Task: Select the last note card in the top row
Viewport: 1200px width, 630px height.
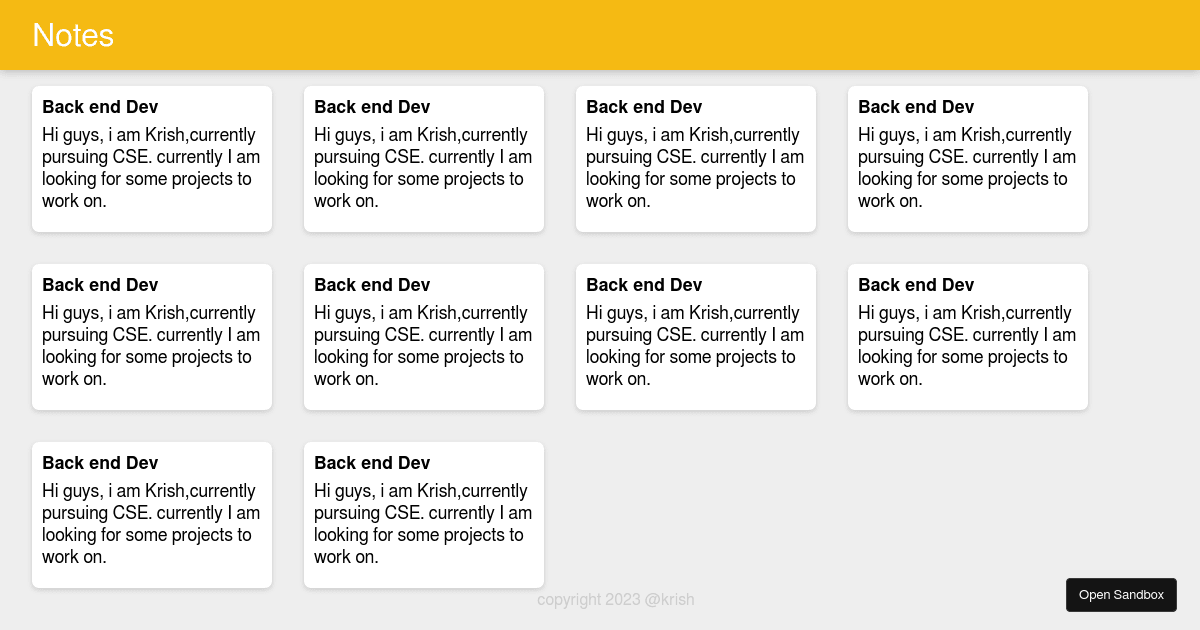Action: pyautogui.click(x=968, y=158)
